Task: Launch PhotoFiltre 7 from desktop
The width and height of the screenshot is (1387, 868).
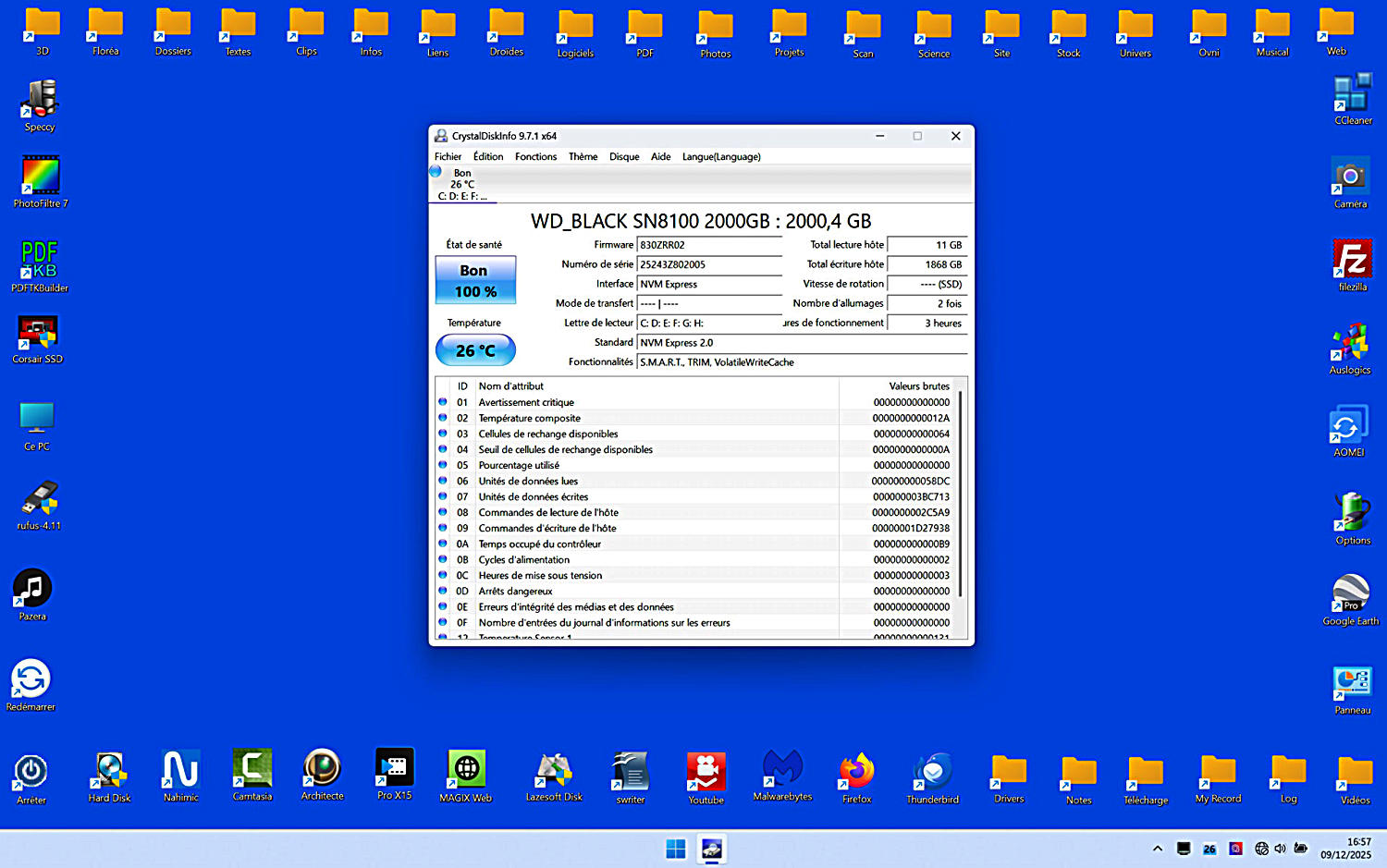Action: 41,176
